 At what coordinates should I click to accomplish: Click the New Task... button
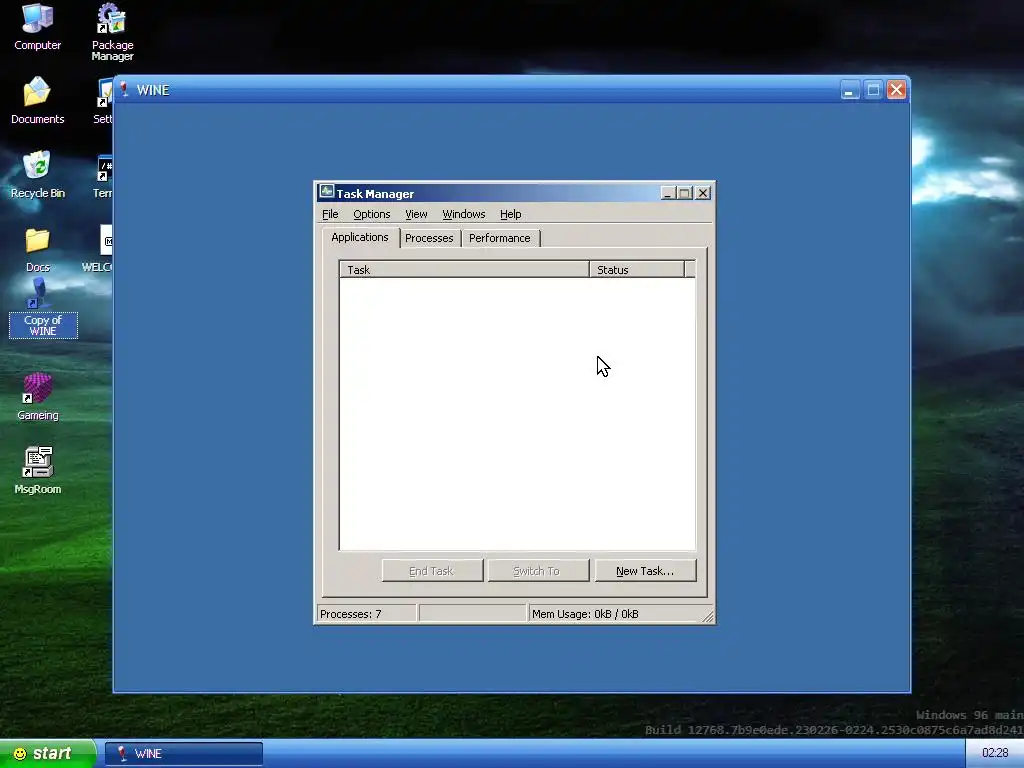pos(645,571)
